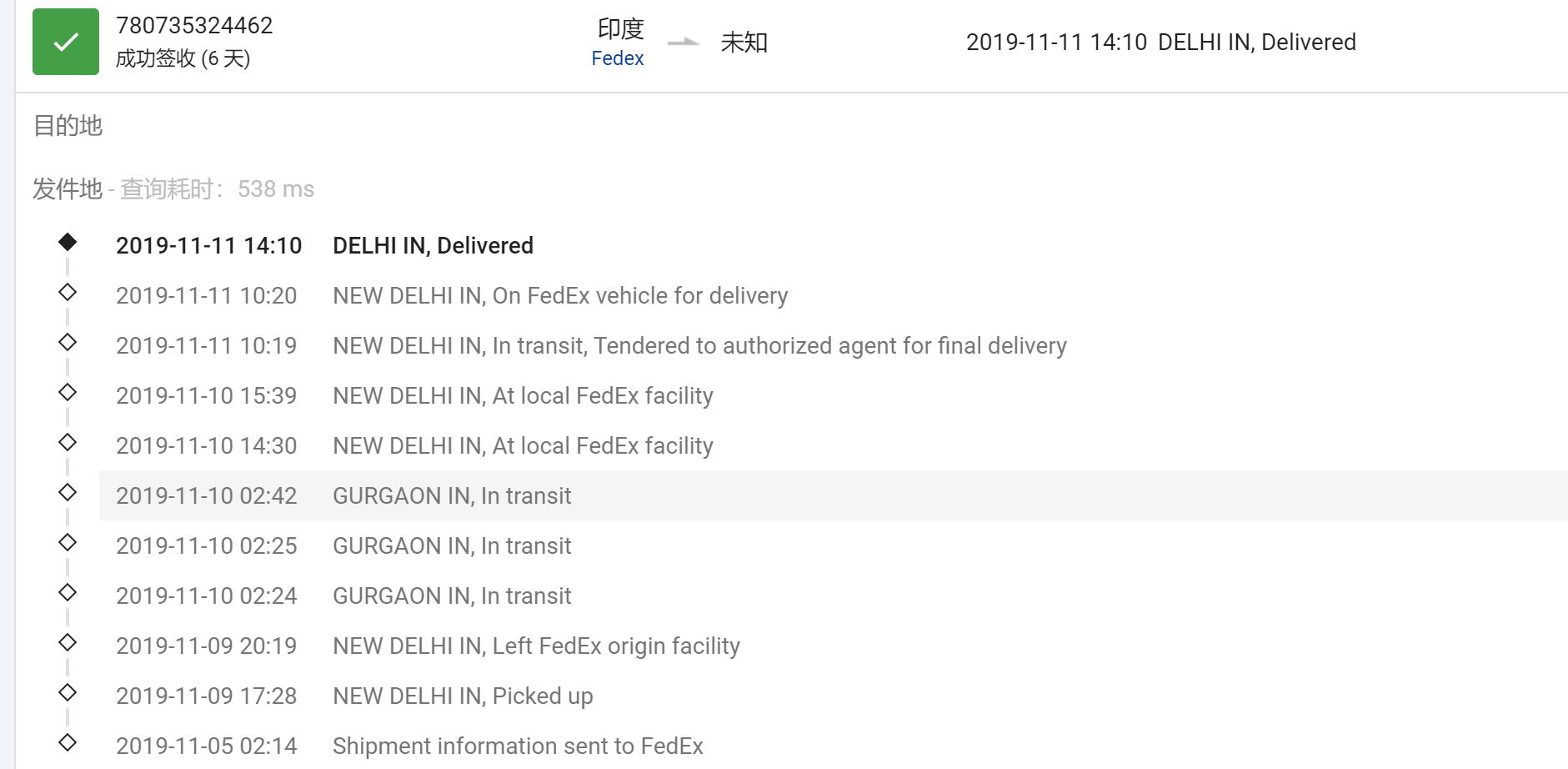Click the filled diamond marker for Delivered
Screen dimensions: 1568x769
click(68, 242)
